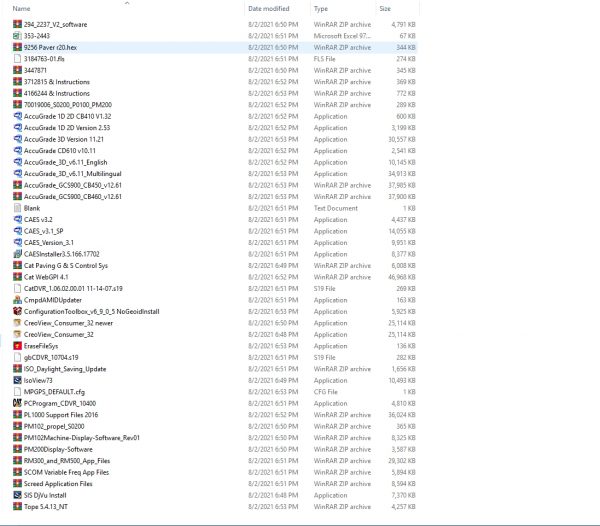Click the CFG File type cell
Image resolution: width=600 pixels, height=526 pixels.
coord(325,391)
